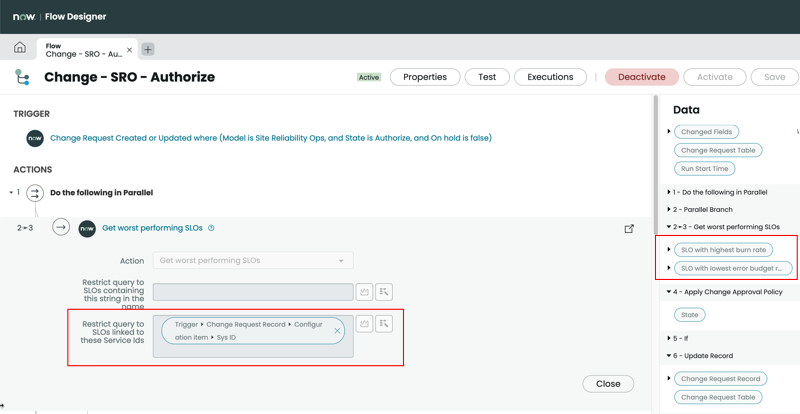Collapse 6 - Update Record data section
800x414 pixels.
[x=669, y=355]
